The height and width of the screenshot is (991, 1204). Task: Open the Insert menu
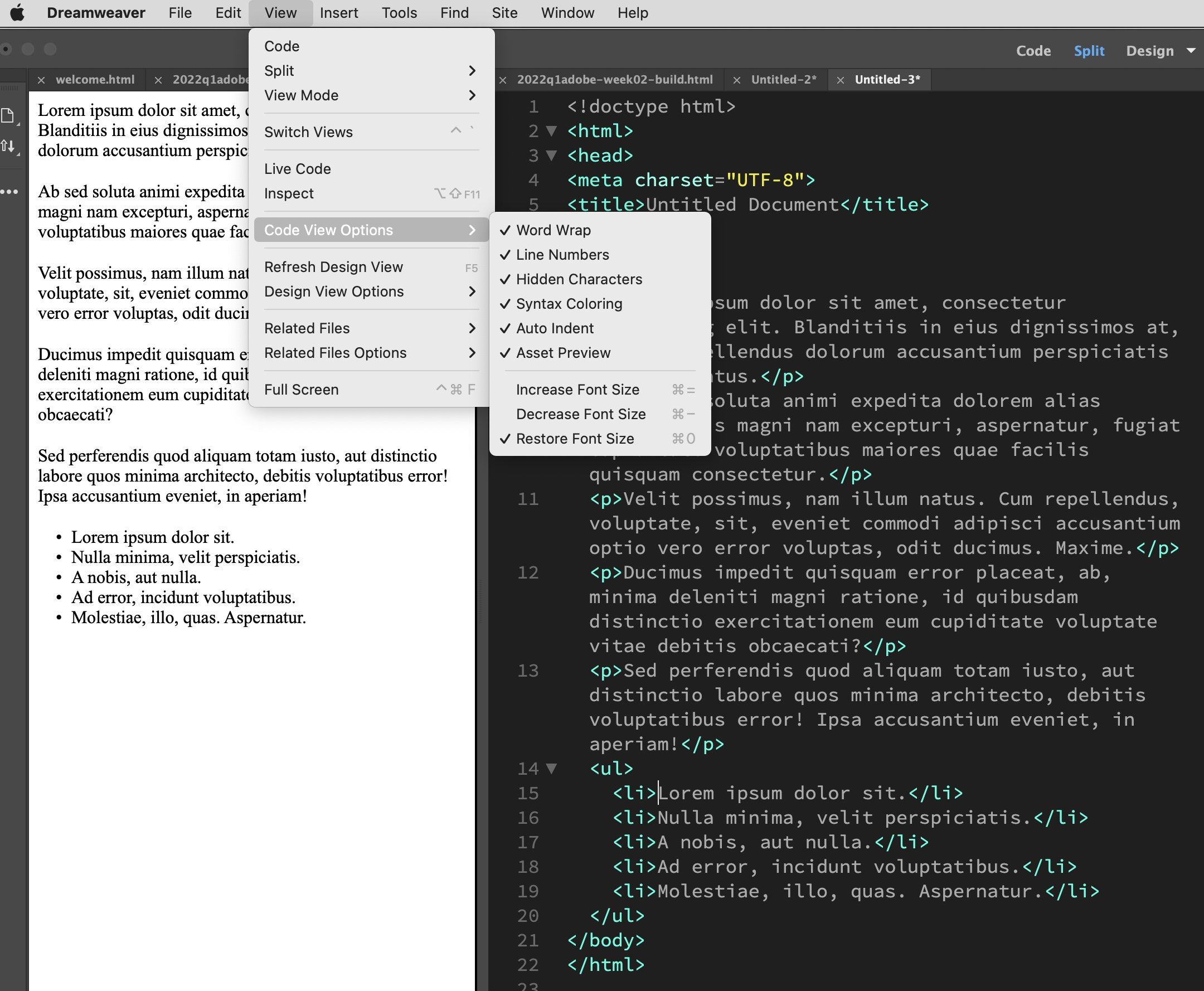(x=338, y=13)
